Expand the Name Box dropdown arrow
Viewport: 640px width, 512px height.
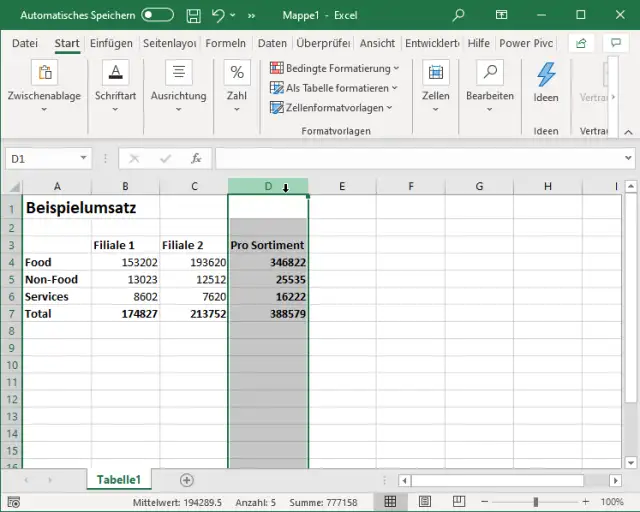click(x=84, y=159)
